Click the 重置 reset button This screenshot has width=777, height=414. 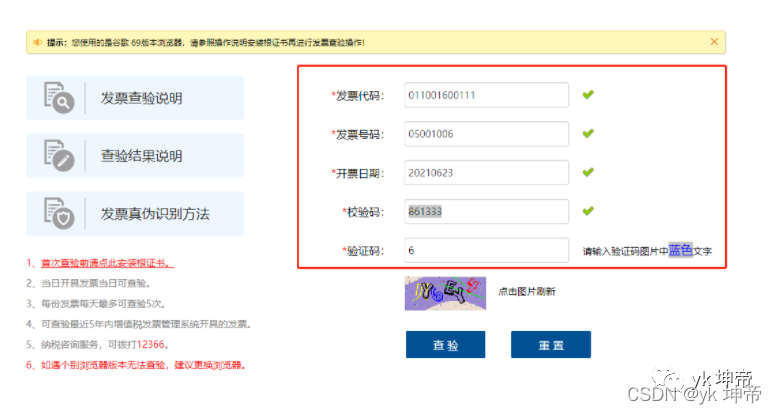(x=551, y=345)
